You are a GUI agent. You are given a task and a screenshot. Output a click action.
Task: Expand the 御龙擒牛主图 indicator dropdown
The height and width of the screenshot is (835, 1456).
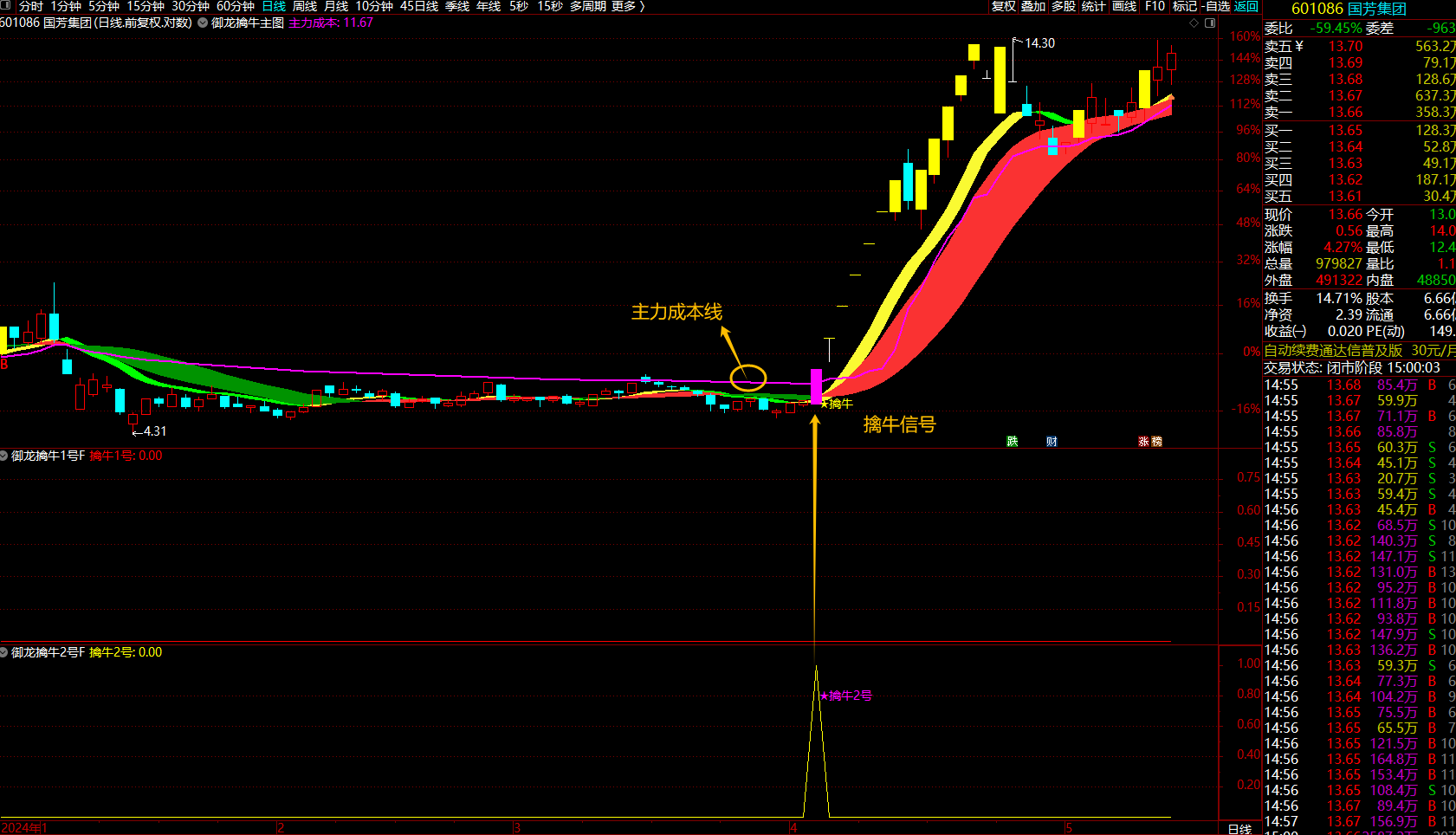[203, 23]
